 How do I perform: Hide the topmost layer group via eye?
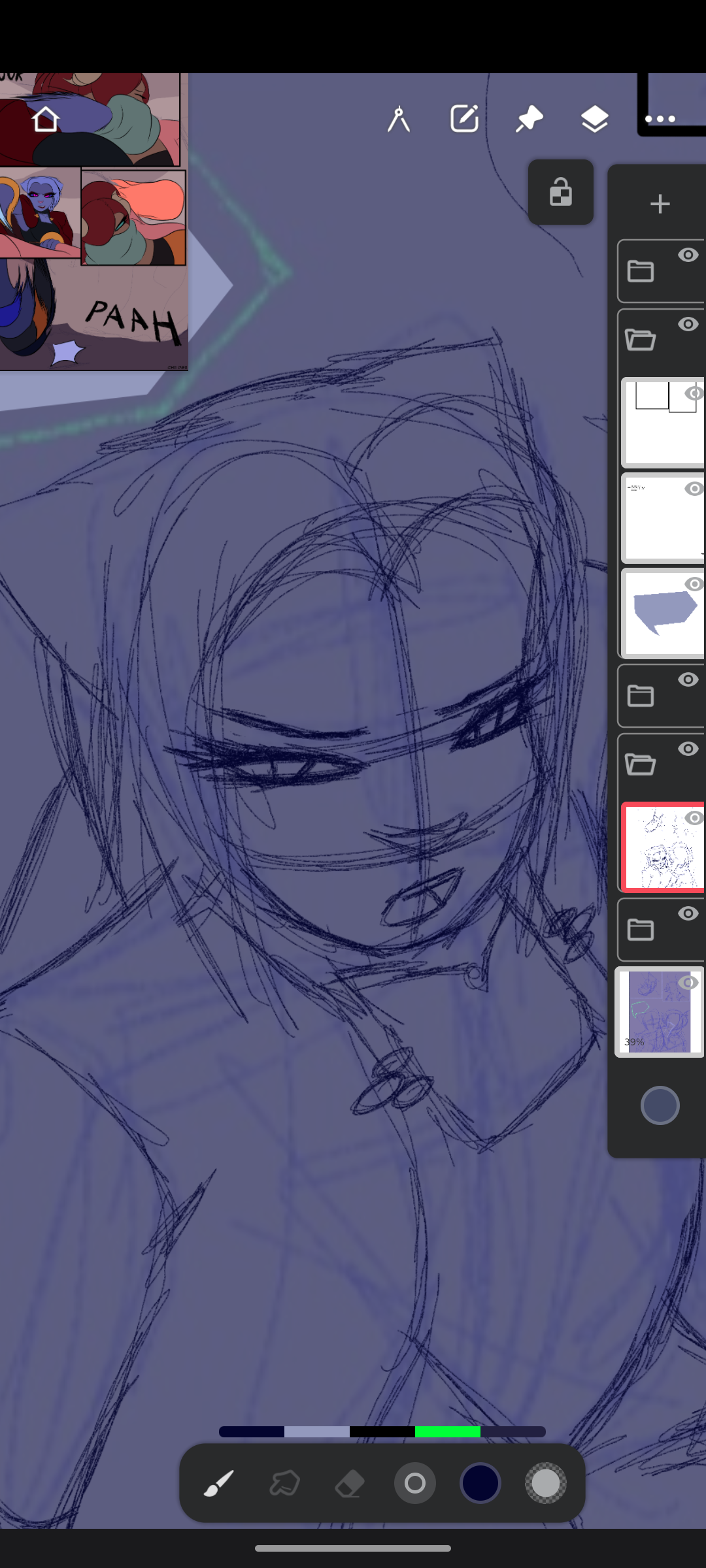point(688,255)
